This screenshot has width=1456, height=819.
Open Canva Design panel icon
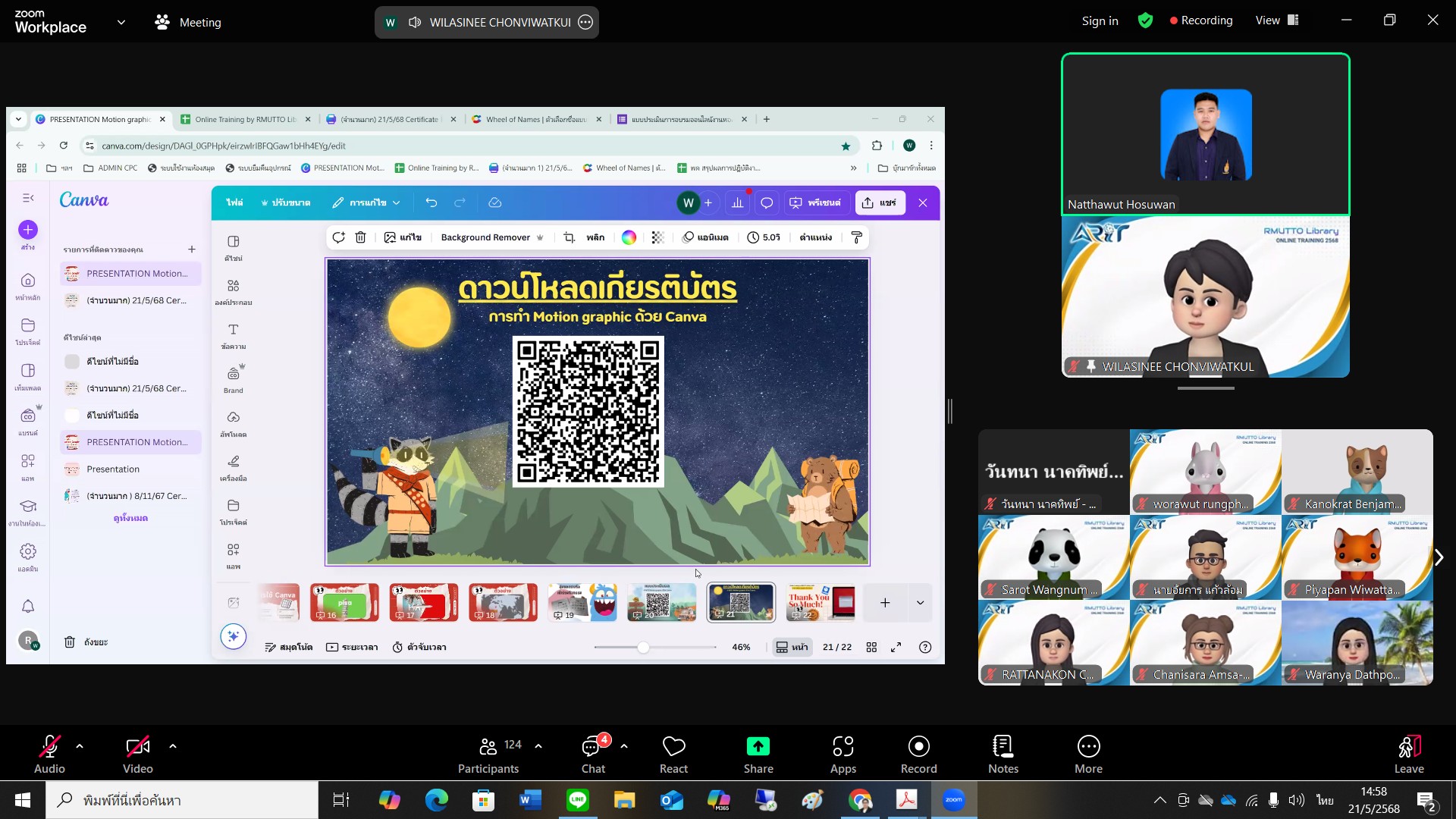[x=234, y=247]
